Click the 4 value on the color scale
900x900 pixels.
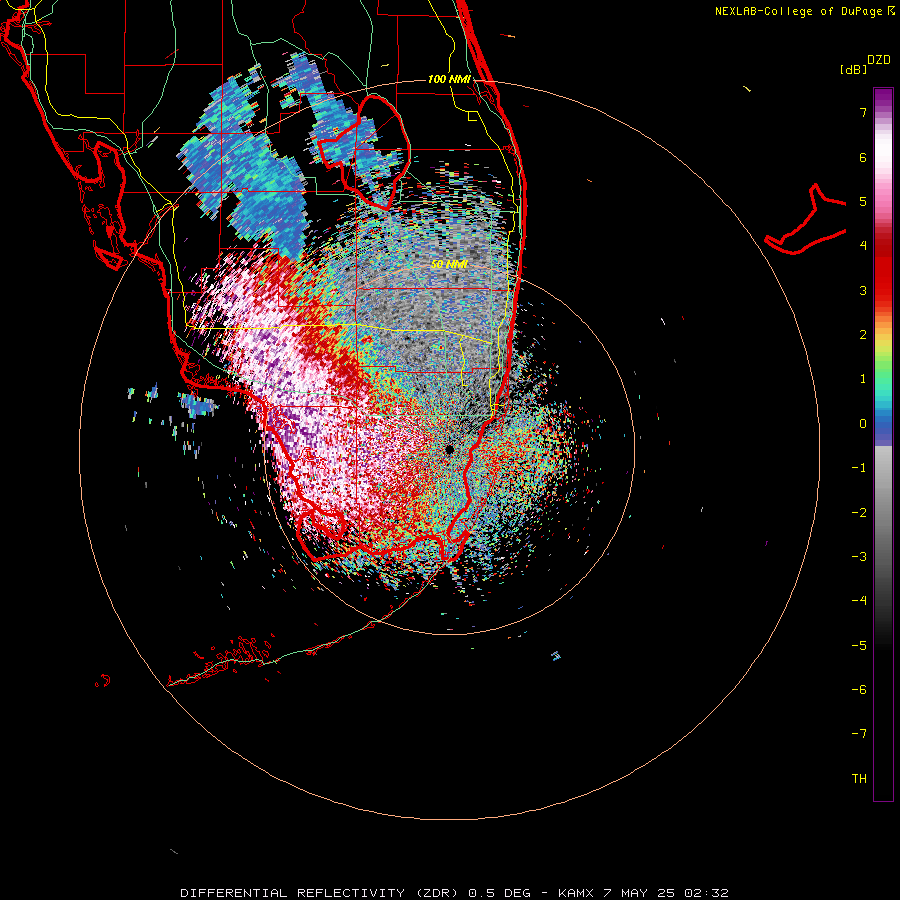(x=863, y=246)
